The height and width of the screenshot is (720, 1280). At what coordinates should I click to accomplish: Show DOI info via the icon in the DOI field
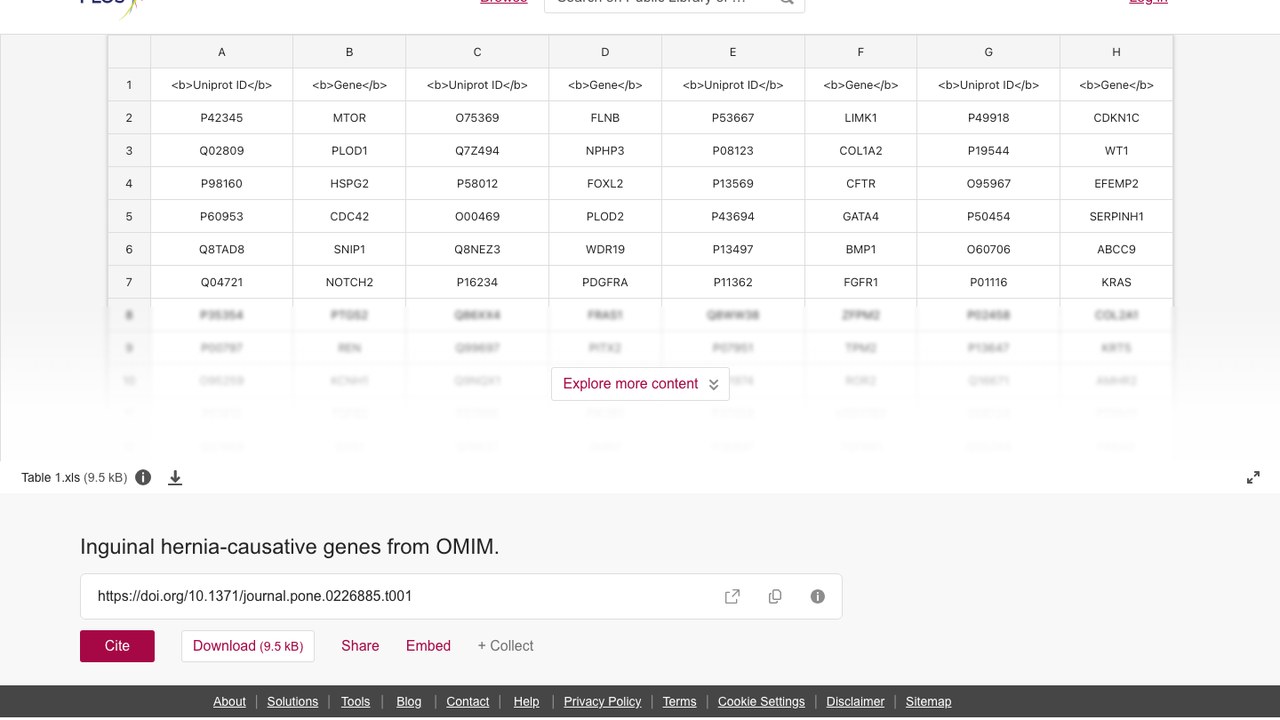817,596
